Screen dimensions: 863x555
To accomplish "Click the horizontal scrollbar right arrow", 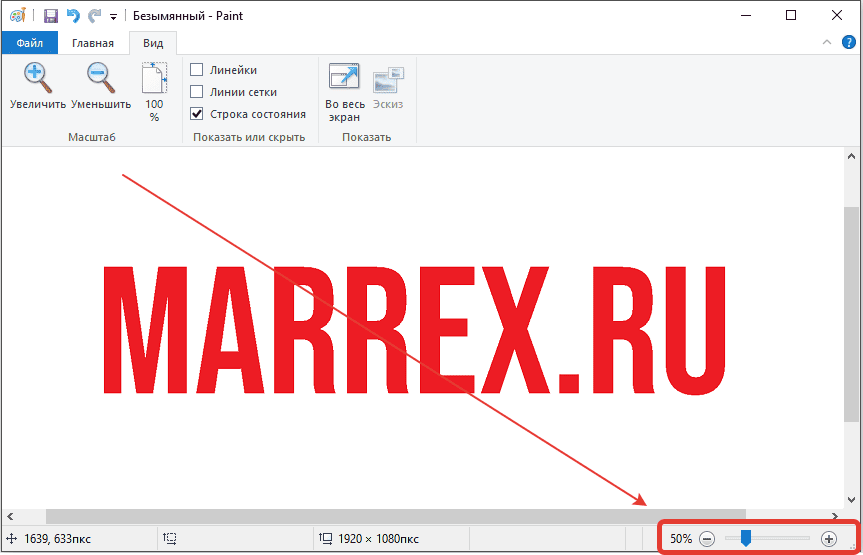I will tap(835, 516).
